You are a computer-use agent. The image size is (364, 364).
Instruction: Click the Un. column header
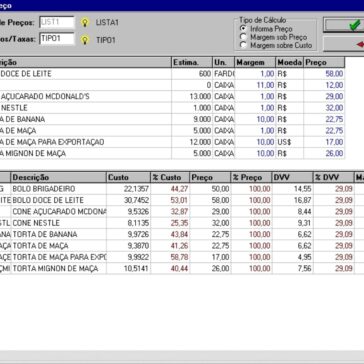(224, 62)
